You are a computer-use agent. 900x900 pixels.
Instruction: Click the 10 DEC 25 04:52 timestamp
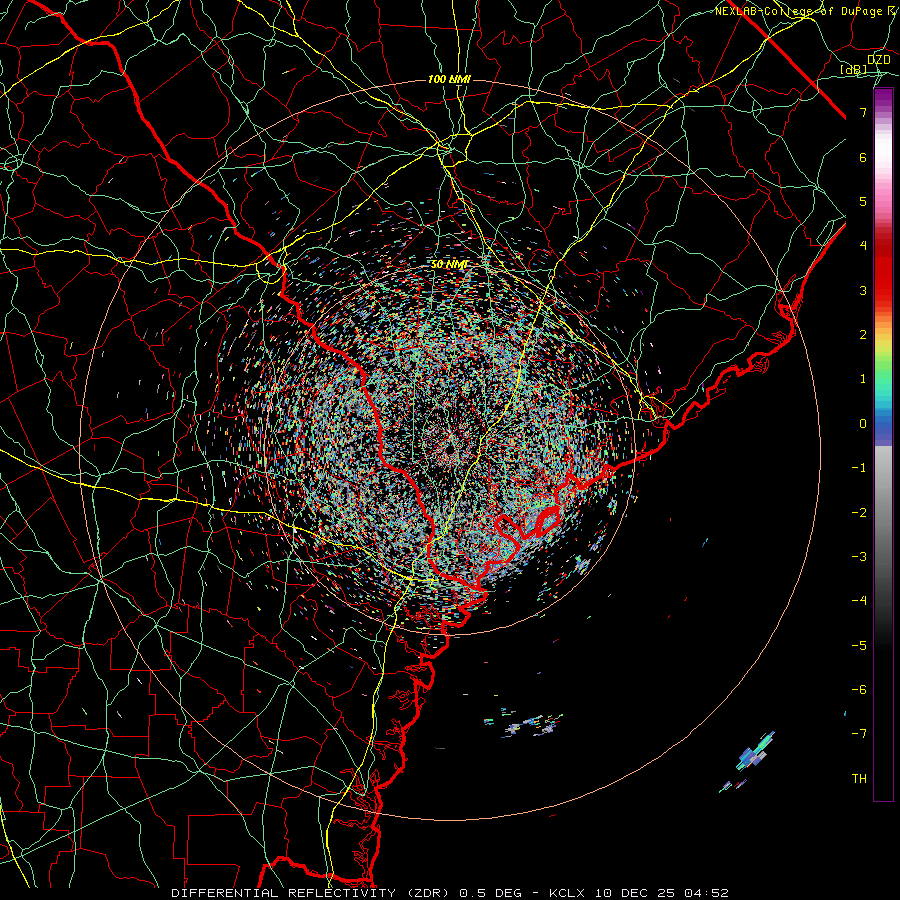tap(661, 893)
